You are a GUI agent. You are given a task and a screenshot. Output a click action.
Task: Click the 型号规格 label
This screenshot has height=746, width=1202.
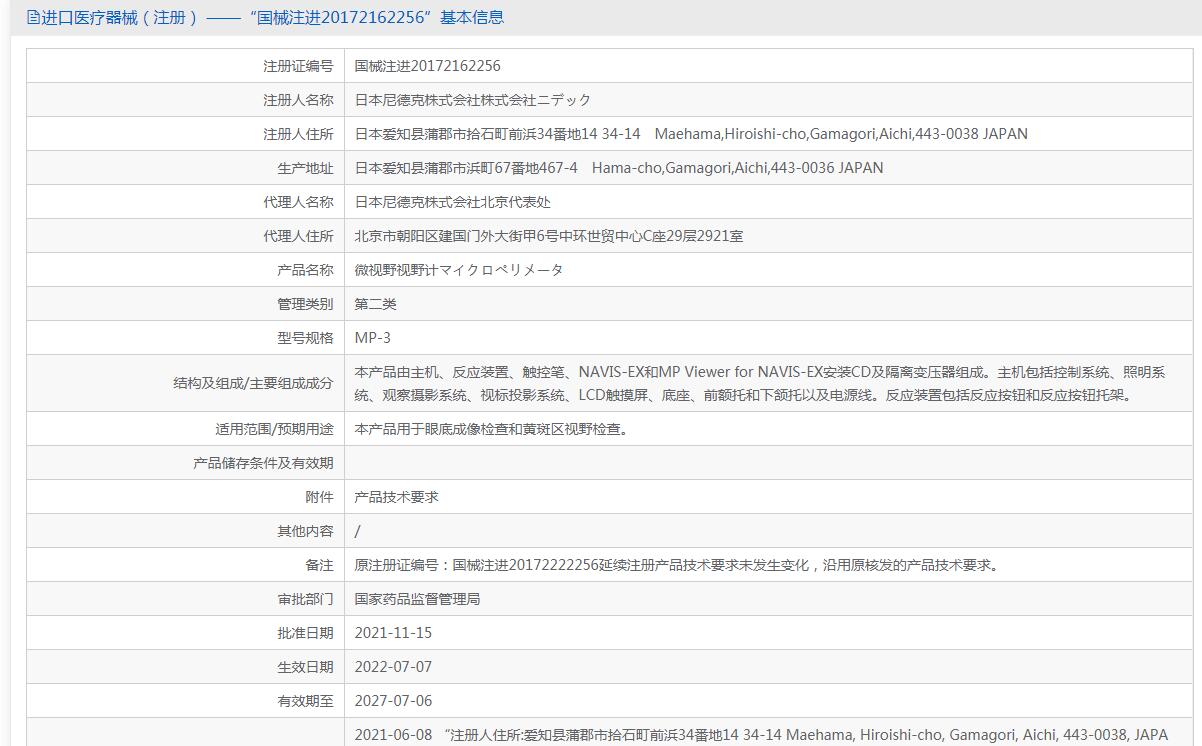pos(305,338)
